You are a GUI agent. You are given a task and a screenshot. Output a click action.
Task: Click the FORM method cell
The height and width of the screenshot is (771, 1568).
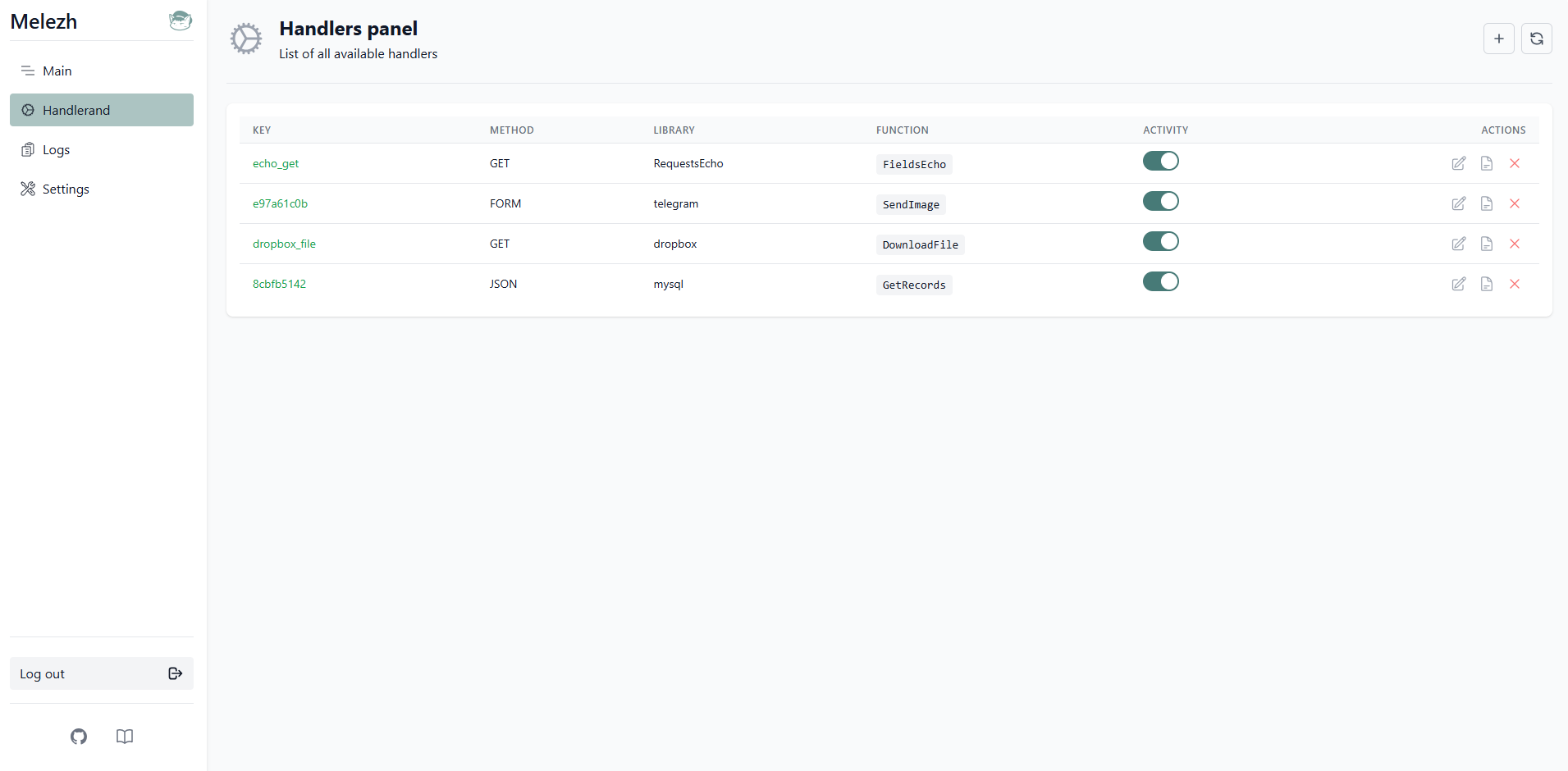(x=505, y=203)
